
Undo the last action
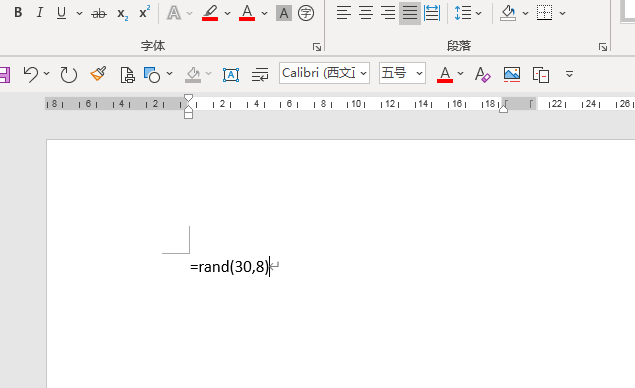pyautogui.click(x=30, y=75)
